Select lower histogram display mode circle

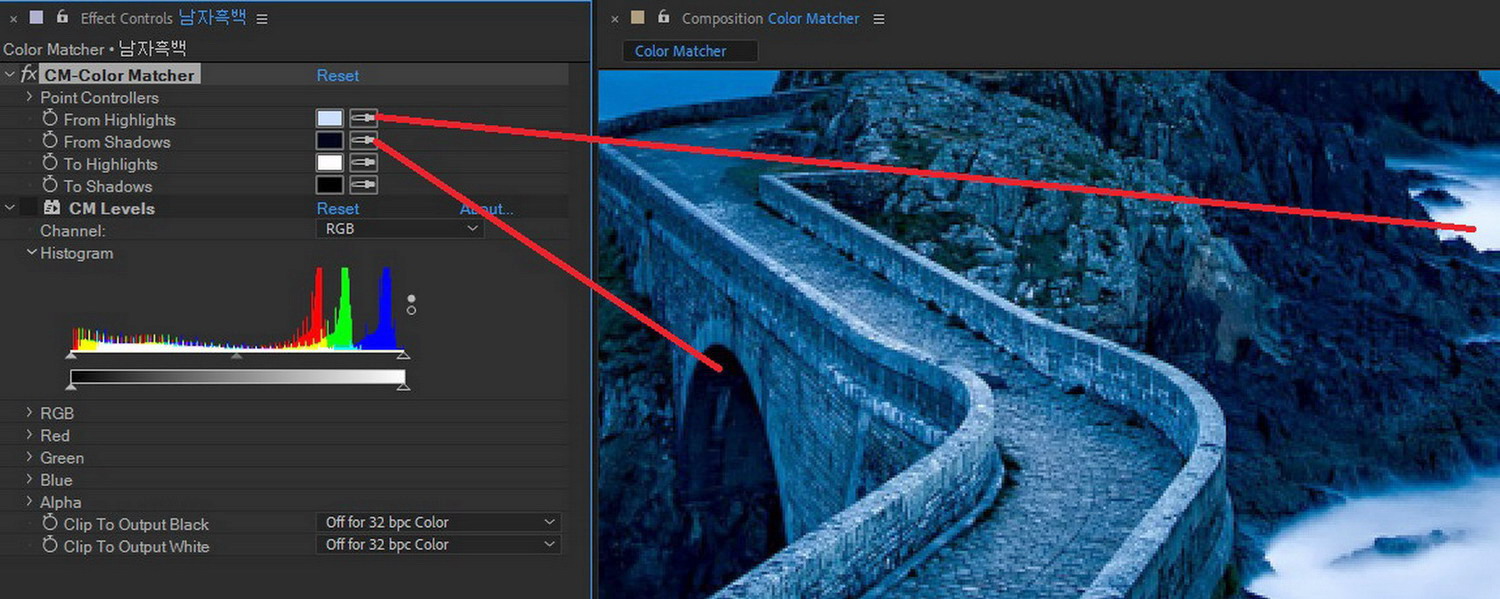(x=411, y=310)
